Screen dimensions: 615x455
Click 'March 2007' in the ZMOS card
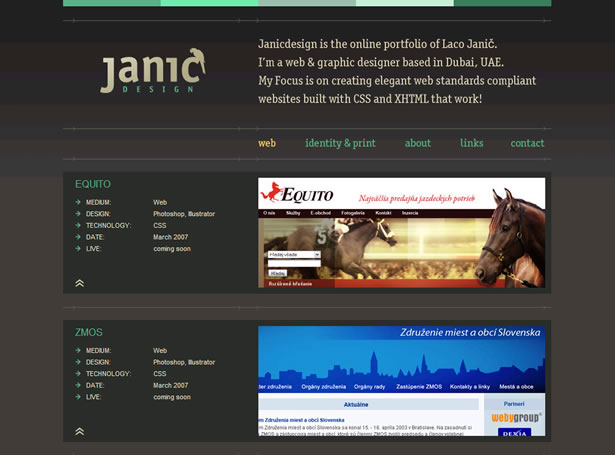(x=171, y=385)
